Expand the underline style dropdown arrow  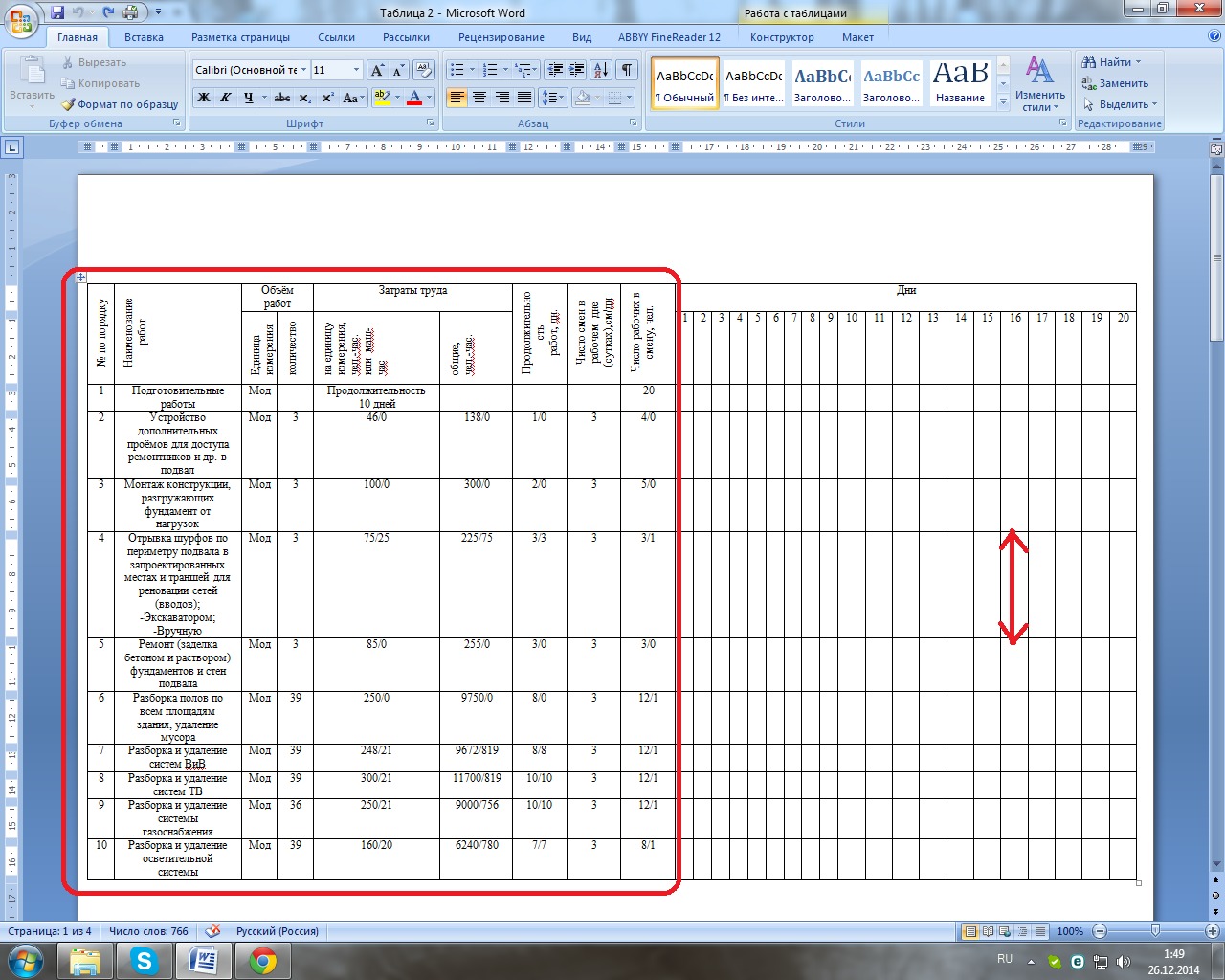coord(263,98)
